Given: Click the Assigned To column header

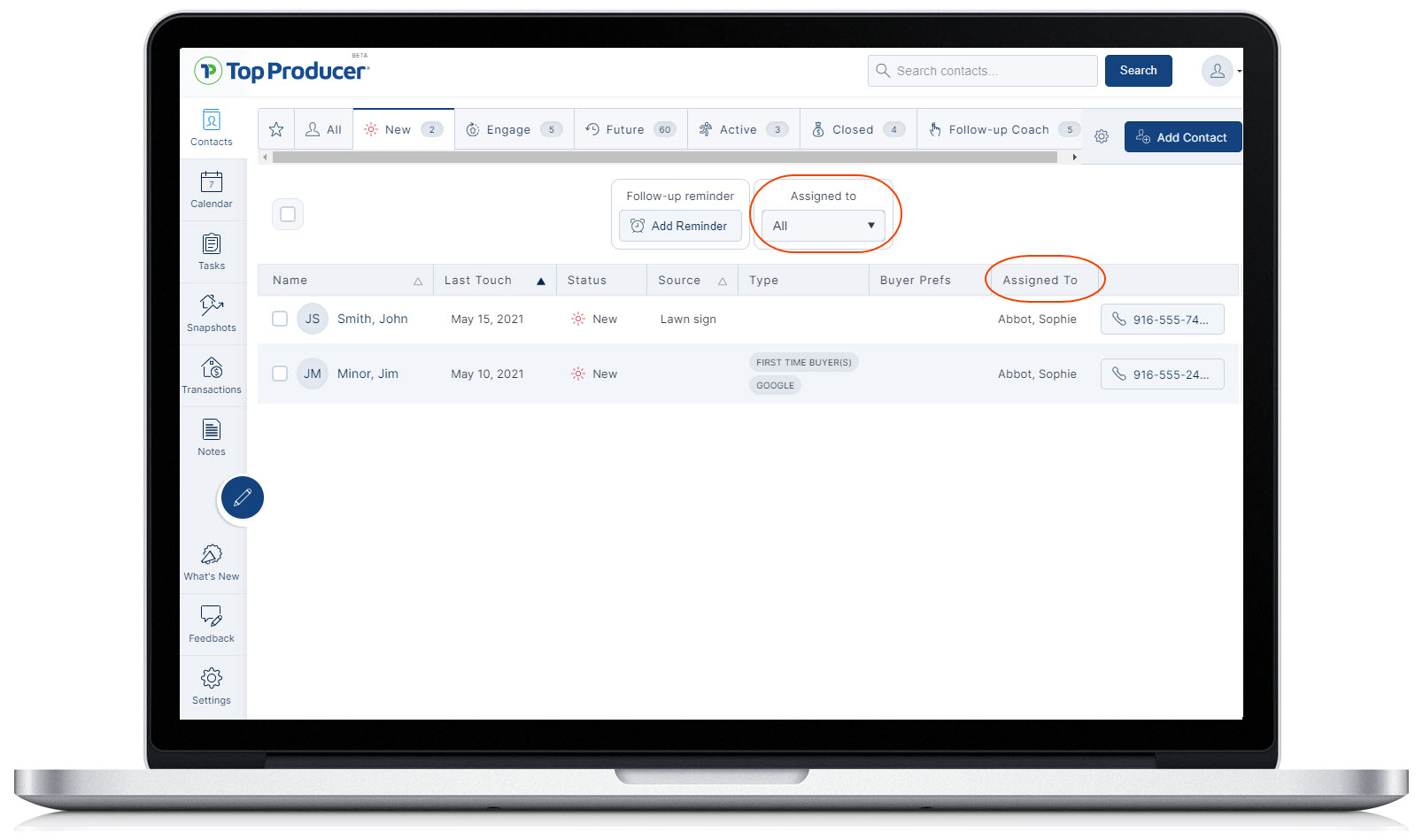Looking at the screenshot, I should click(x=1040, y=281).
